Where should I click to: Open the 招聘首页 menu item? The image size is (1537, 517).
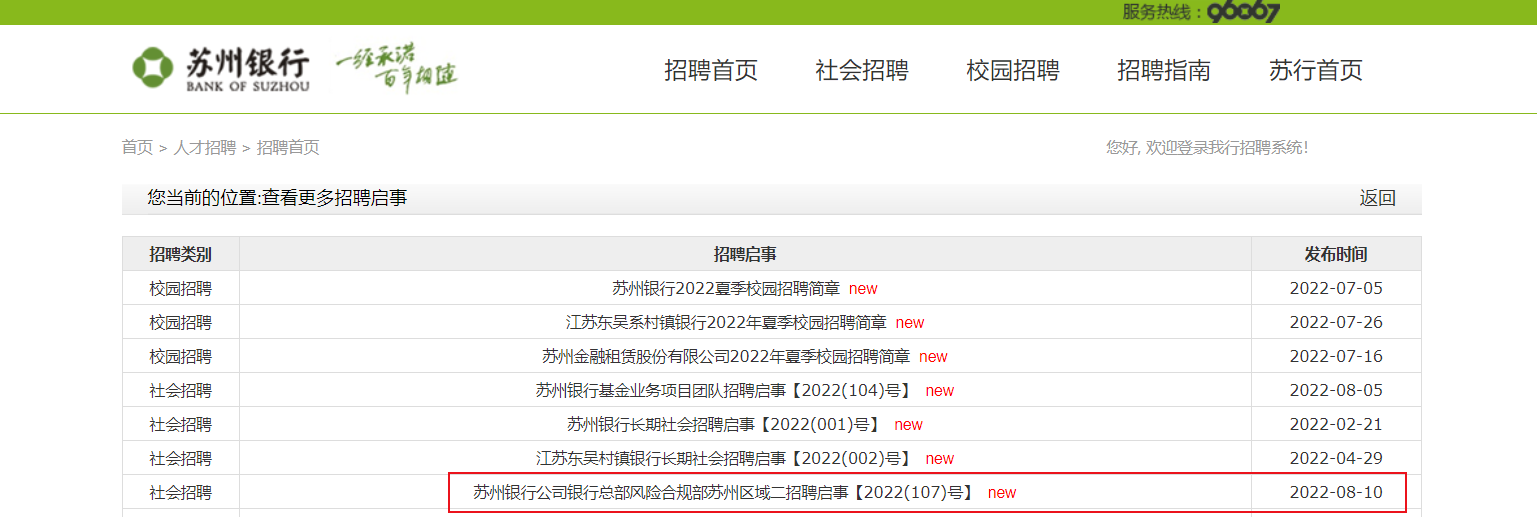[x=711, y=70]
